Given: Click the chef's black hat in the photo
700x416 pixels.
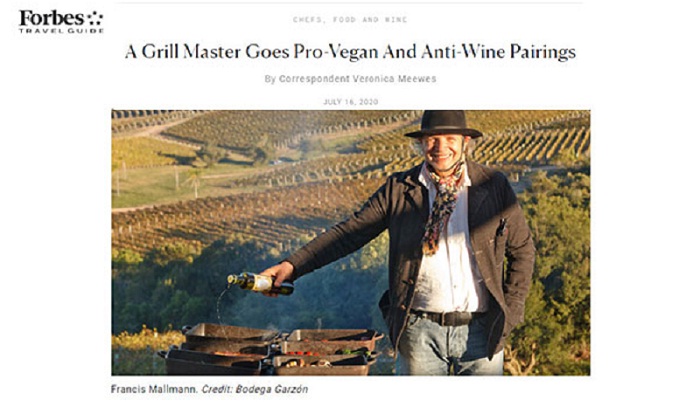Looking at the screenshot, I should (x=444, y=124).
